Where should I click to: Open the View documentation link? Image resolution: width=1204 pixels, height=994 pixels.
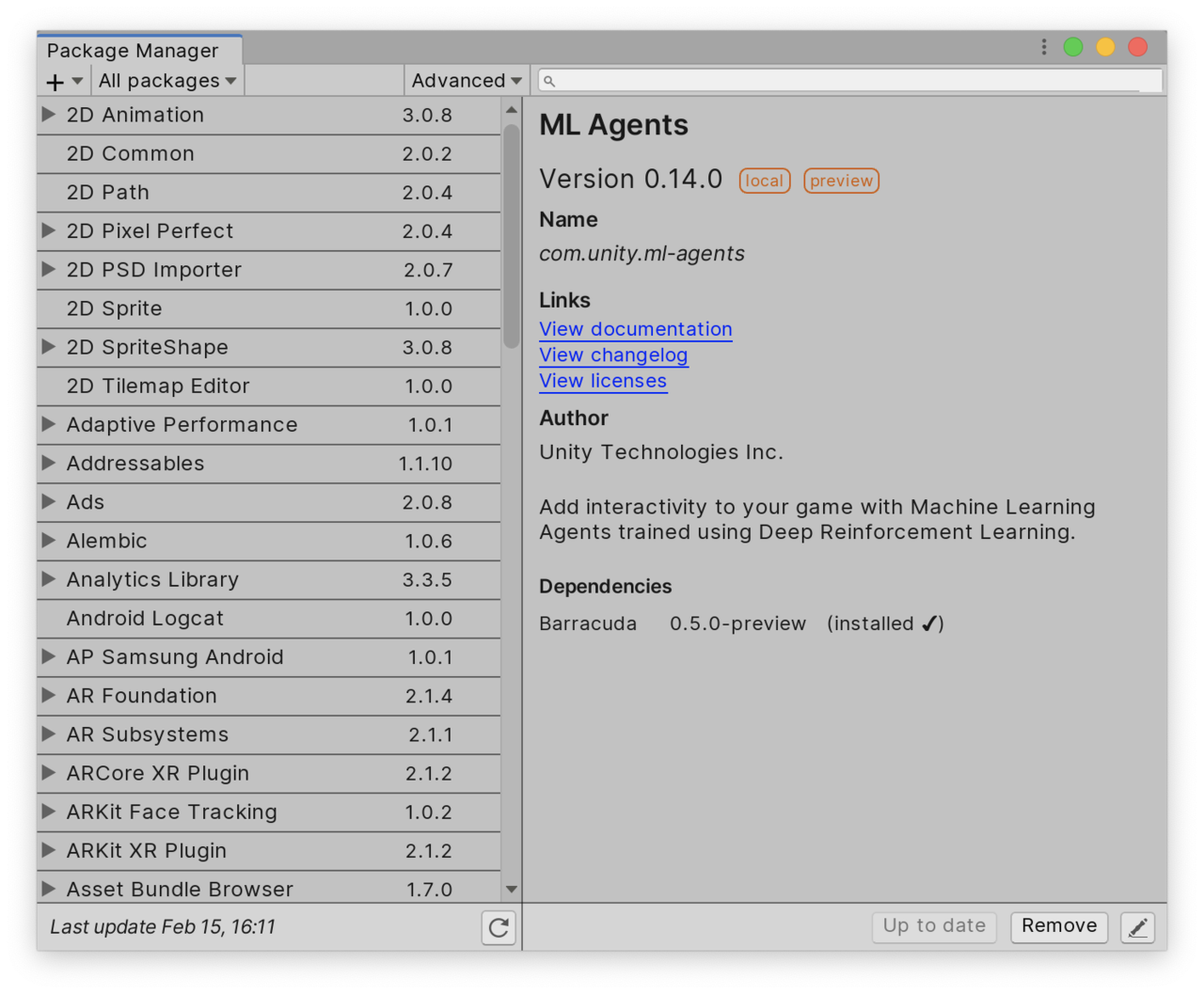[635, 329]
